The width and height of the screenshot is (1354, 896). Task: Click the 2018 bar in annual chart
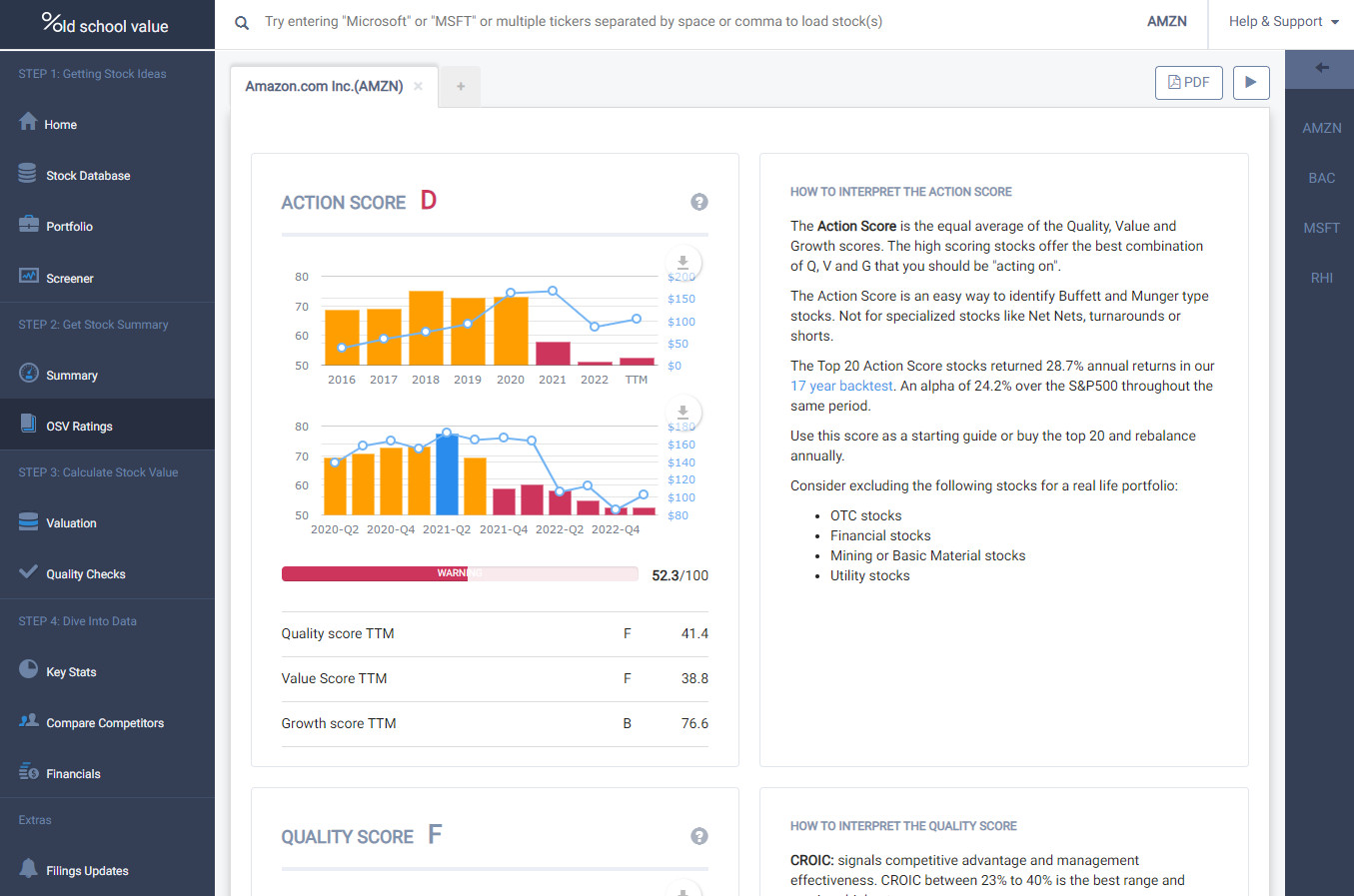426,328
